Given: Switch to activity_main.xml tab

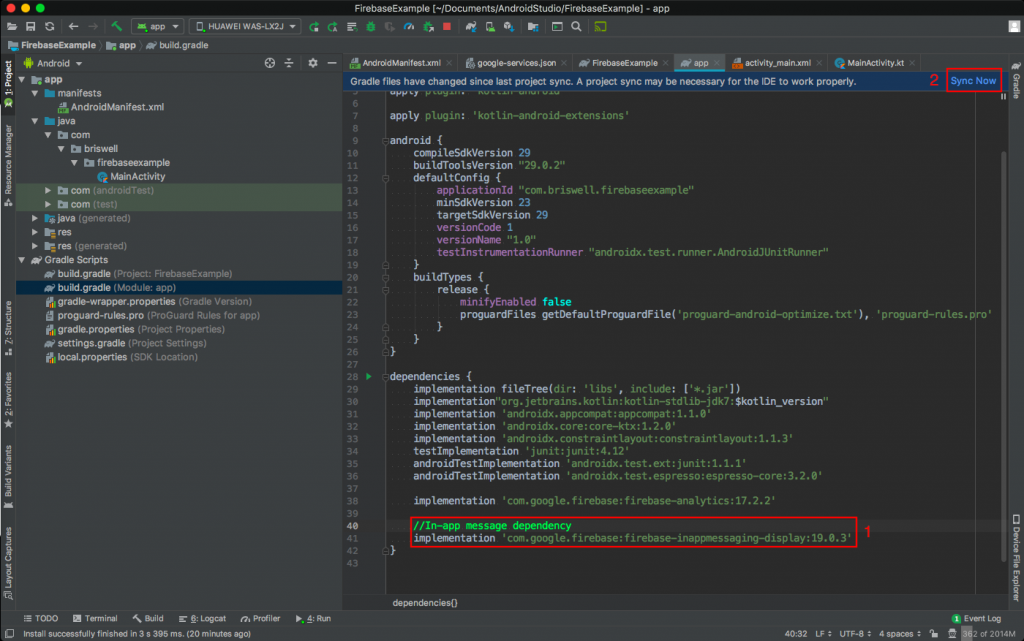Looking at the screenshot, I should (x=777, y=63).
